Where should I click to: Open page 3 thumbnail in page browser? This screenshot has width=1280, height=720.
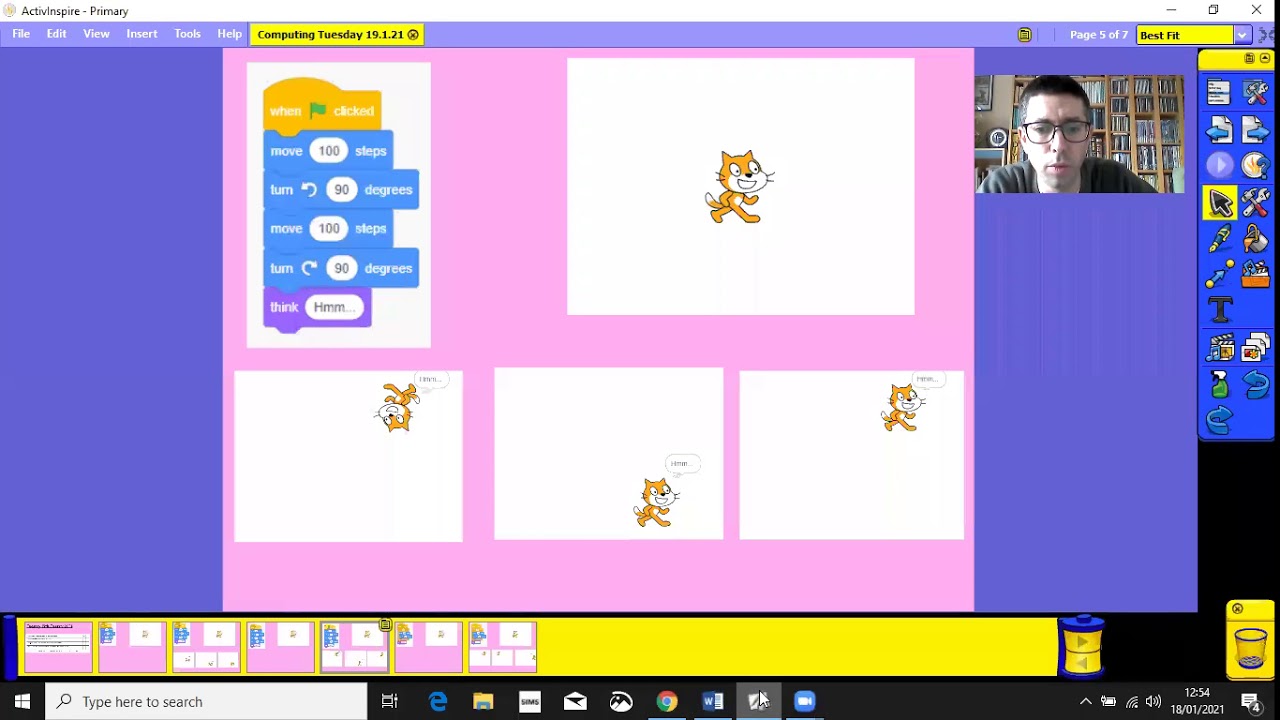pos(206,647)
